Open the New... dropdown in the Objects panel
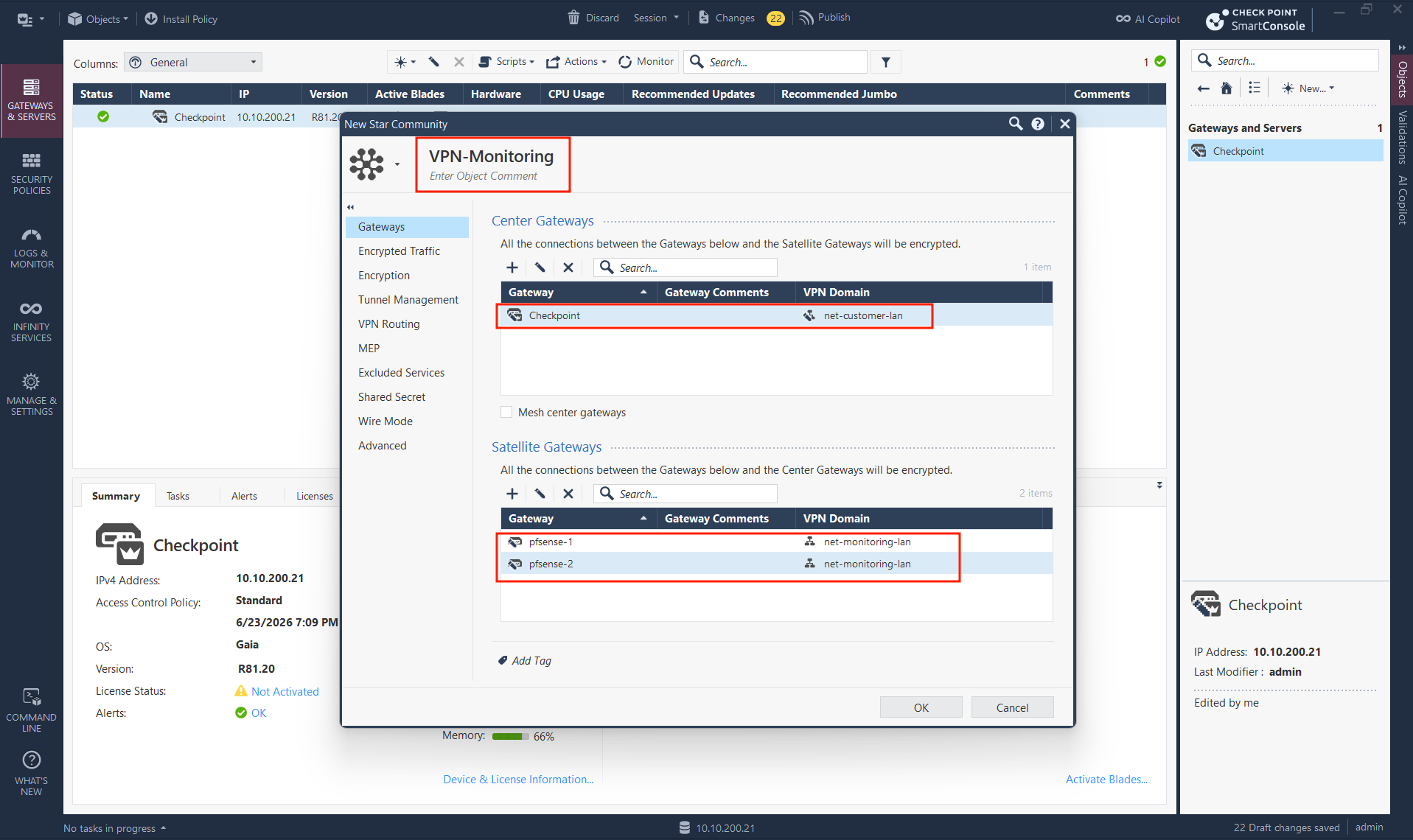 coord(1308,88)
